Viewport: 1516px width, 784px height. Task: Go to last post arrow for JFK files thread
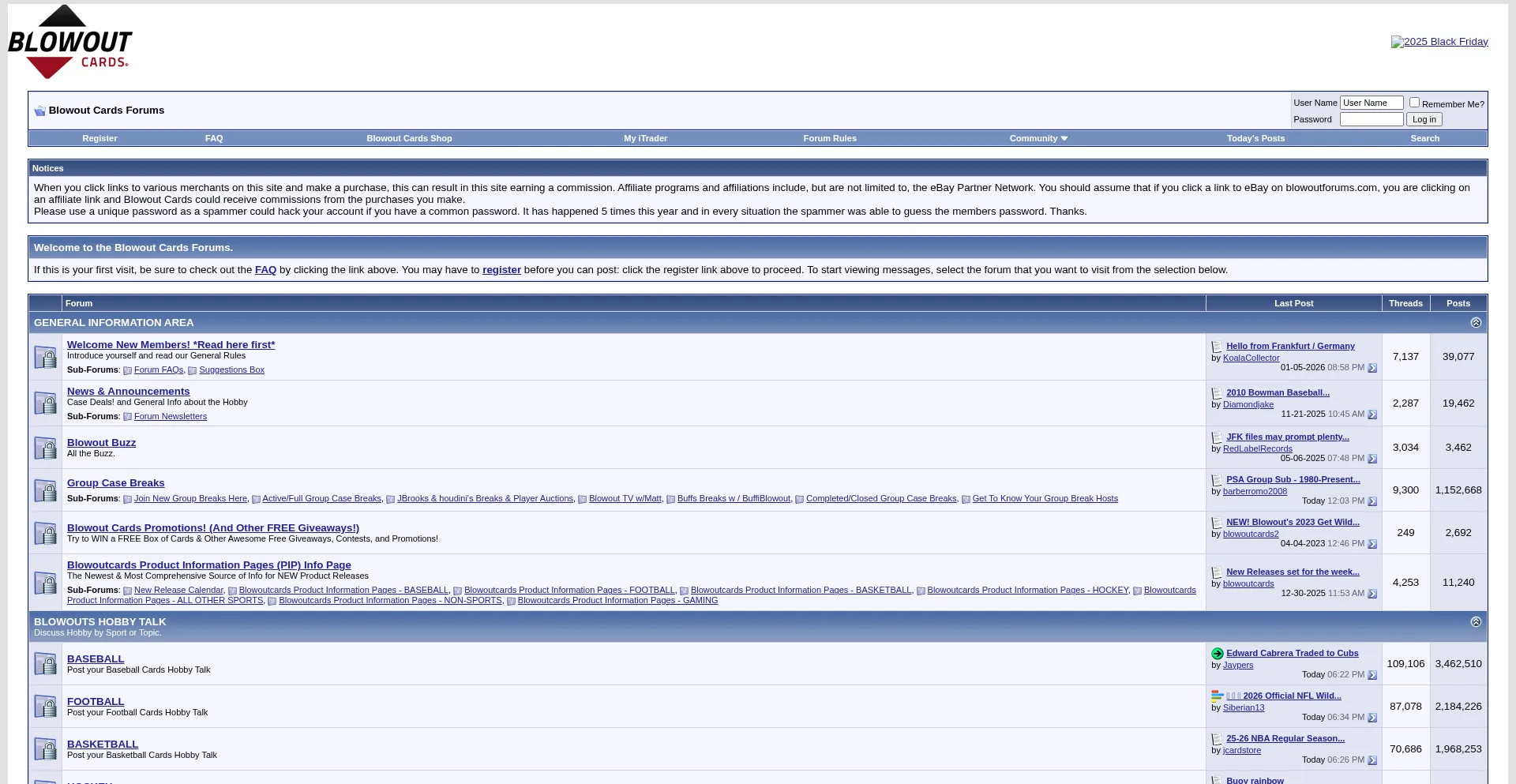tap(1372, 459)
